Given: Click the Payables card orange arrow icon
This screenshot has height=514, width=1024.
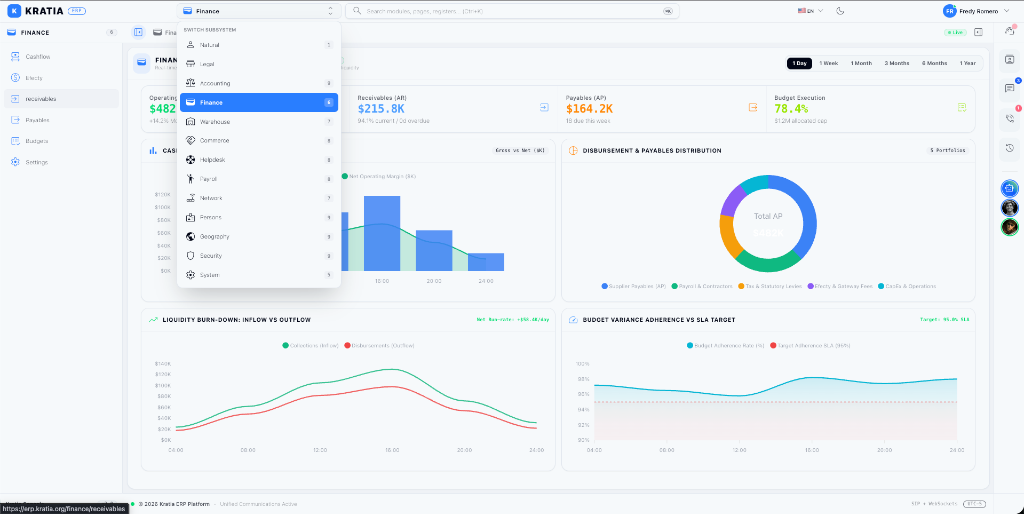Looking at the screenshot, I should (753, 107).
